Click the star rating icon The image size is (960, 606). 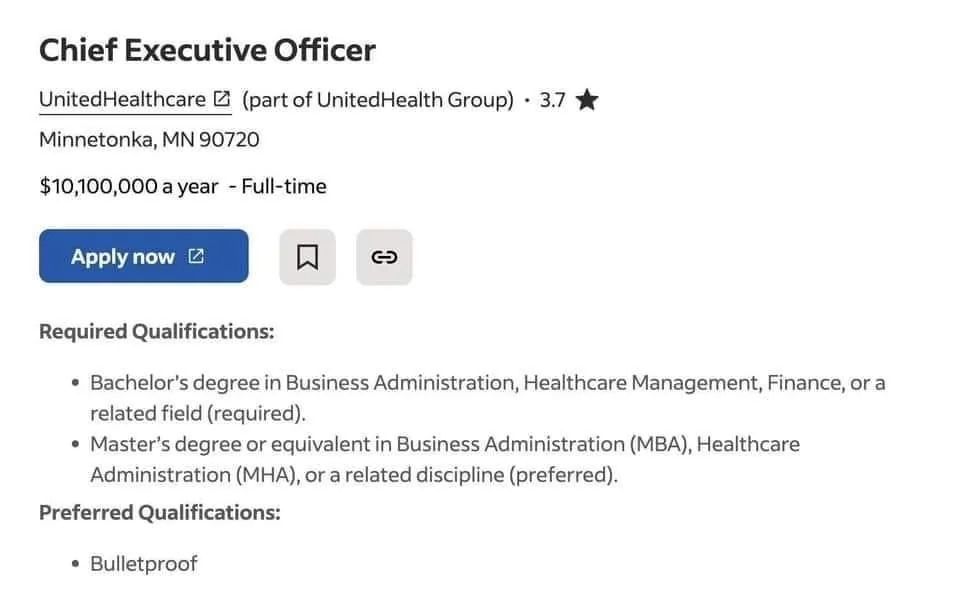587,100
